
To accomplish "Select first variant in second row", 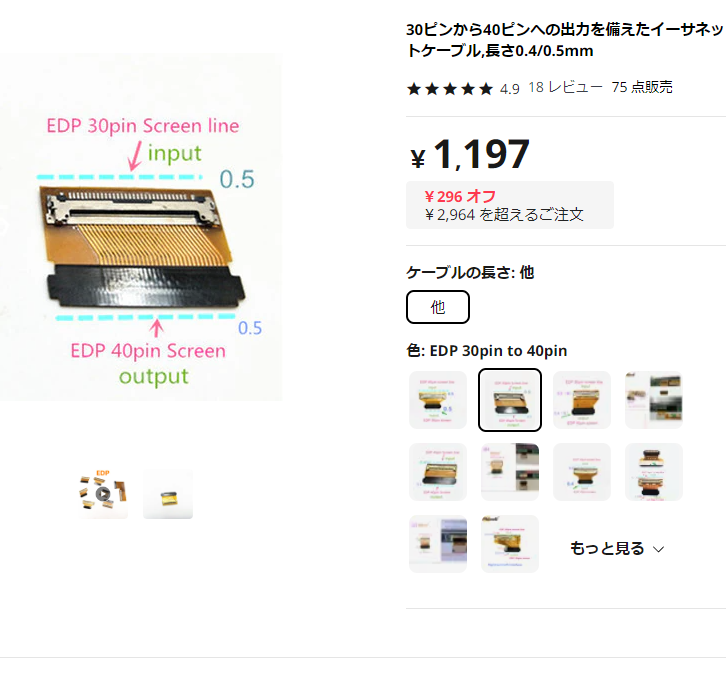I will tap(438, 472).
